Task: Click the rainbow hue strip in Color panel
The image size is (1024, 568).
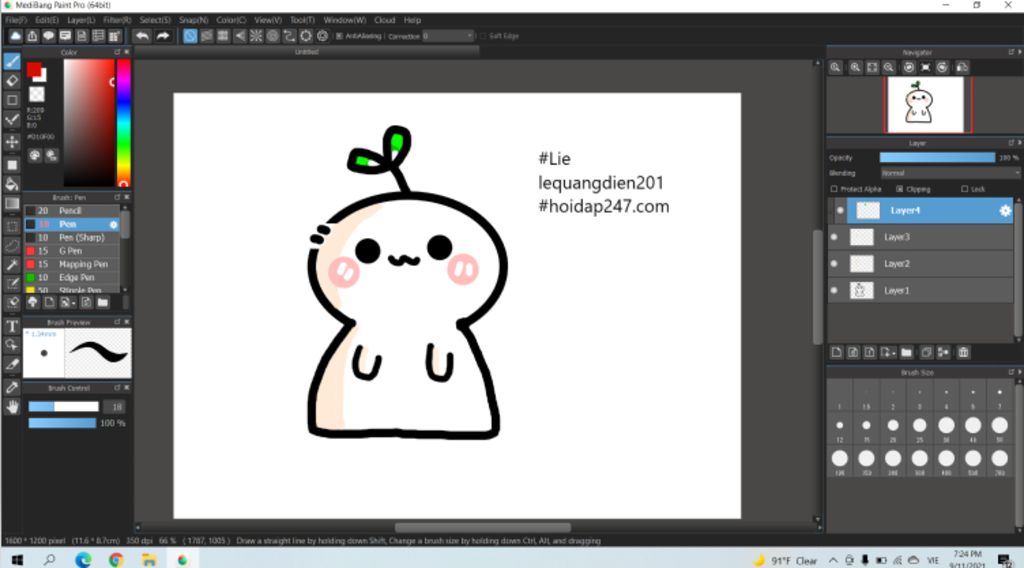Action: tap(123, 123)
